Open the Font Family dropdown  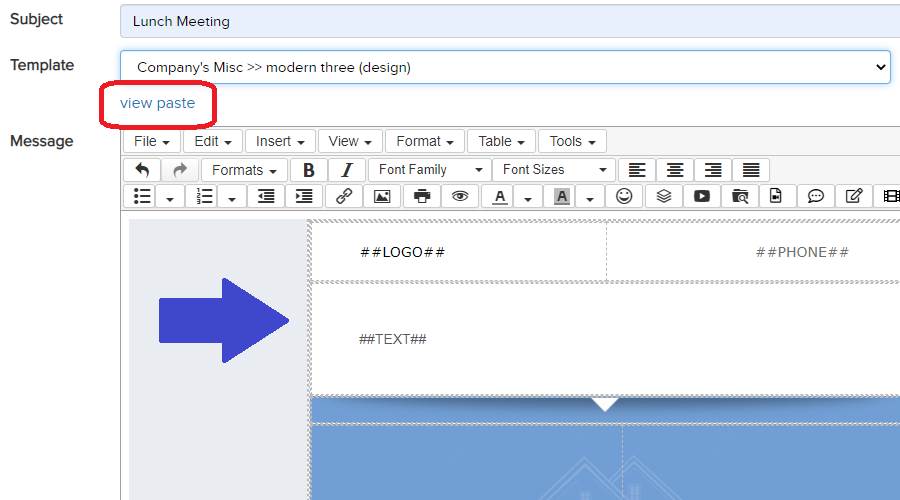pyautogui.click(x=429, y=170)
